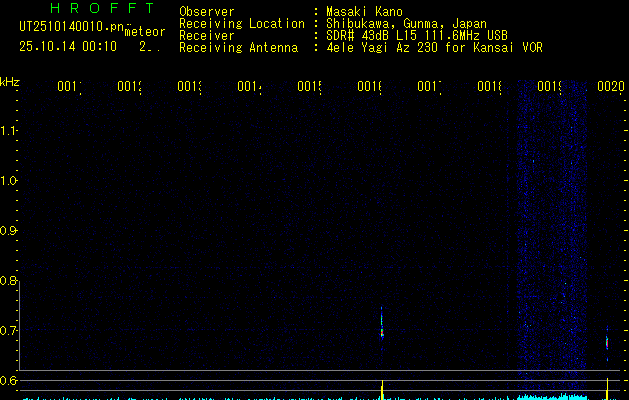Click the Observer label
Viewport: 629px width, 400px height.
pyautogui.click(x=207, y=12)
